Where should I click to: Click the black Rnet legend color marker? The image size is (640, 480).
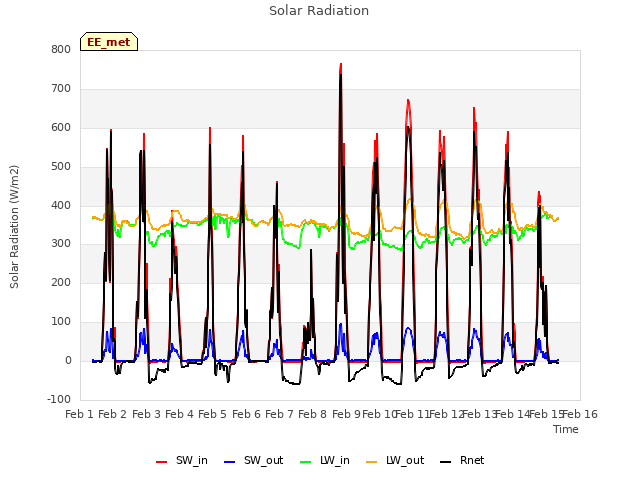coord(446,462)
